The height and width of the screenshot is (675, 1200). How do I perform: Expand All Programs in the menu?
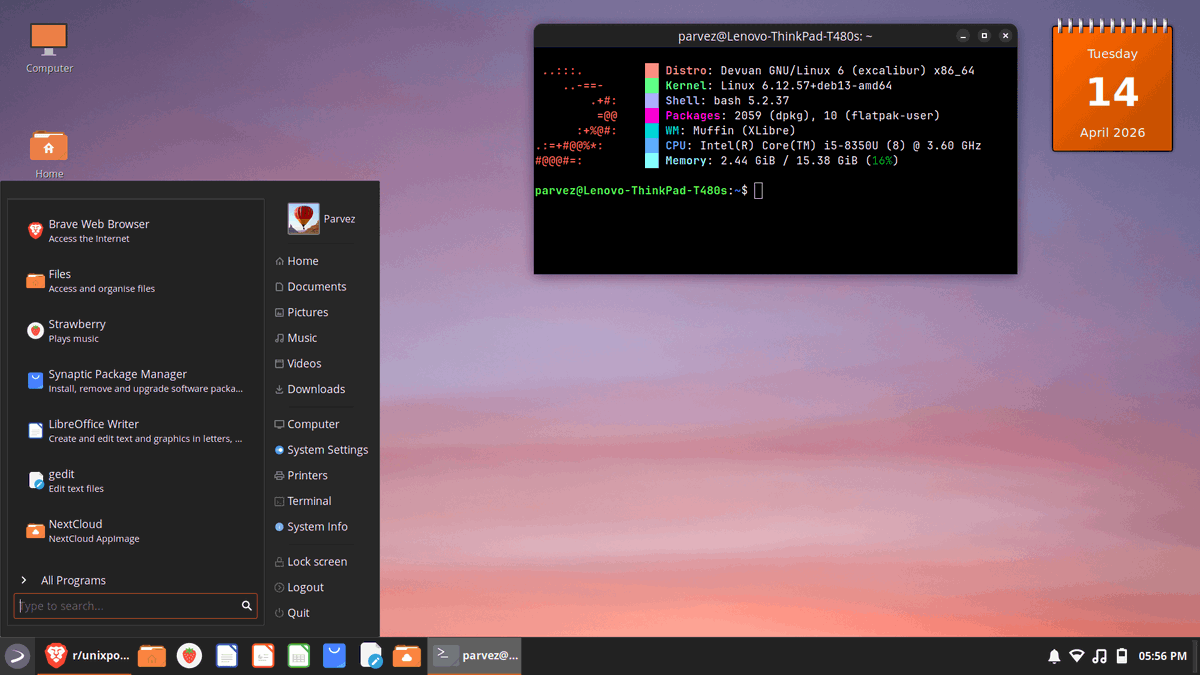pos(135,580)
